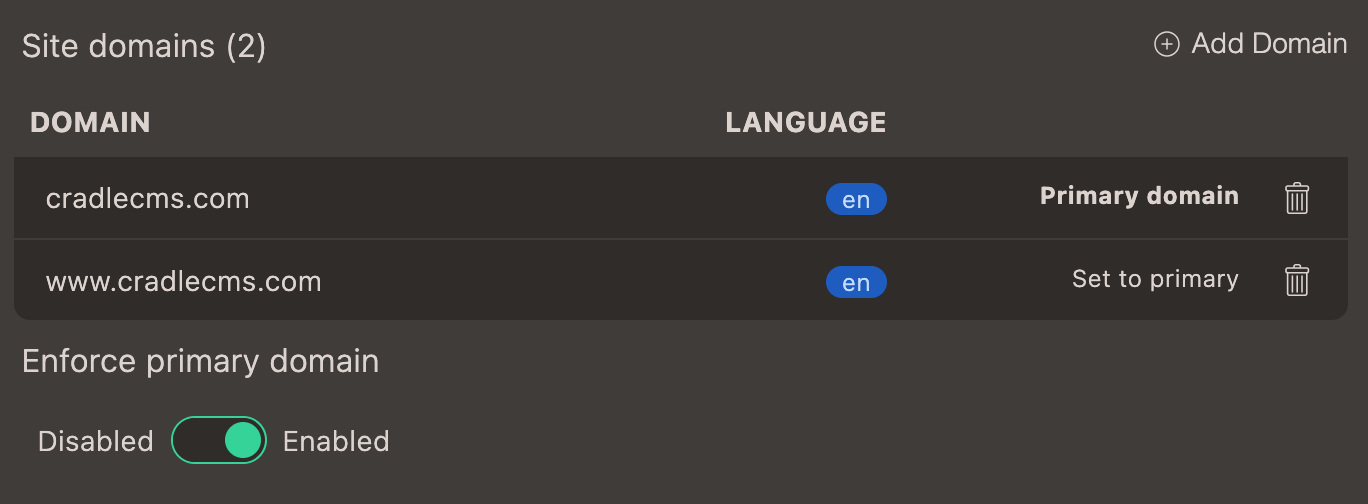Click the (2) domain count in heading
The height and width of the screenshot is (504, 1368).
[245, 46]
